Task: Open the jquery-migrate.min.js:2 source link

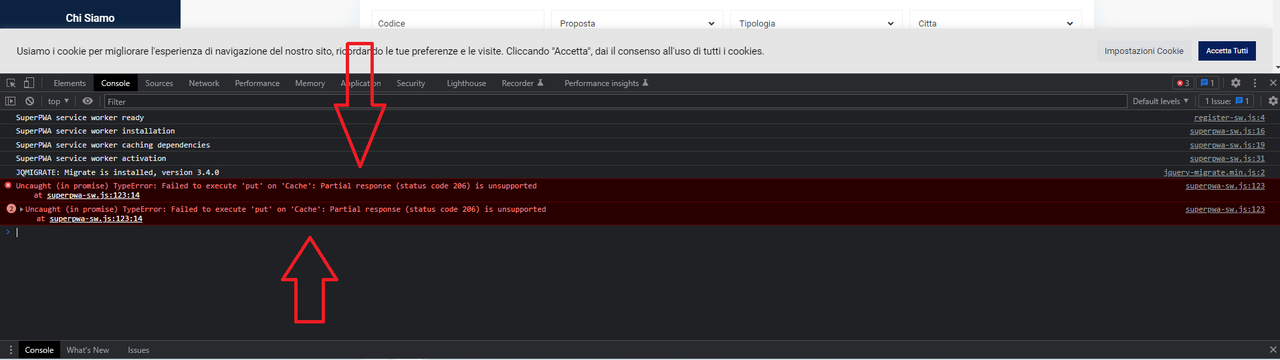Action: click(x=1214, y=172)
